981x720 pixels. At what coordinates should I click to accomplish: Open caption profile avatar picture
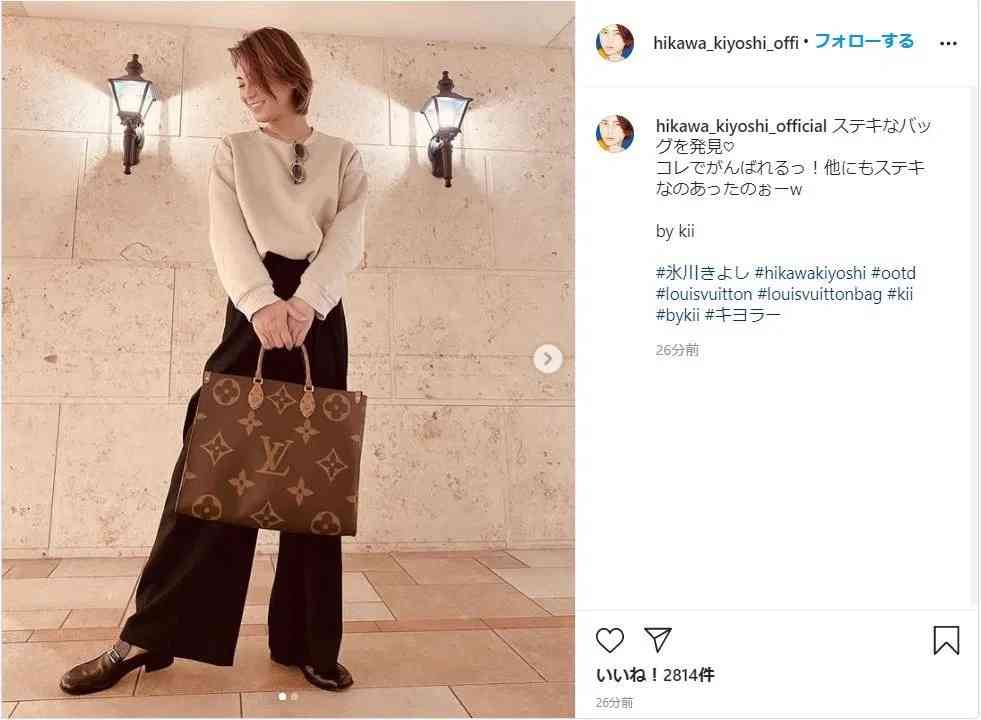click(x=614, y=134)
